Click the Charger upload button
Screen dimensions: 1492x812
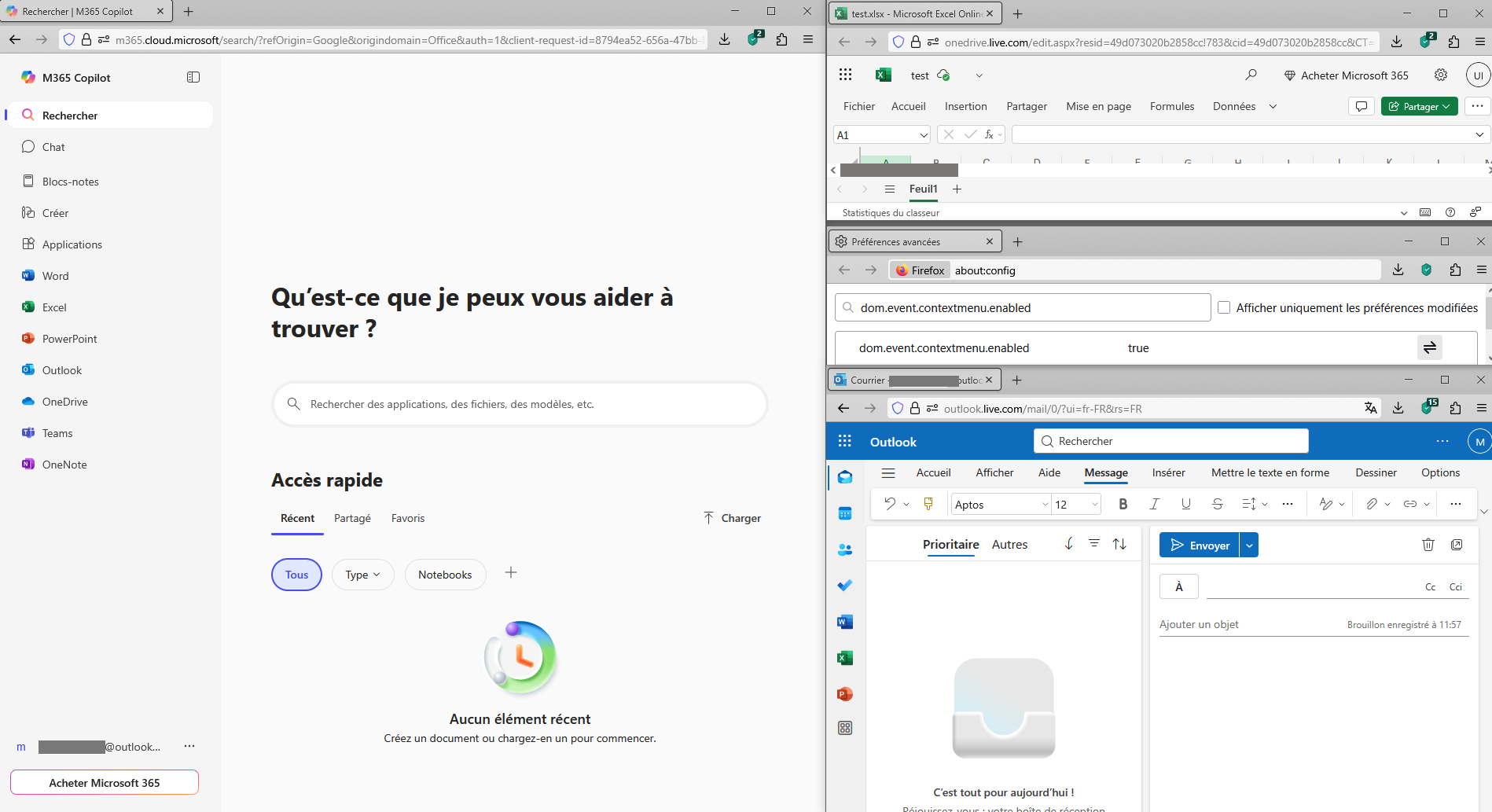pos(732,518)
